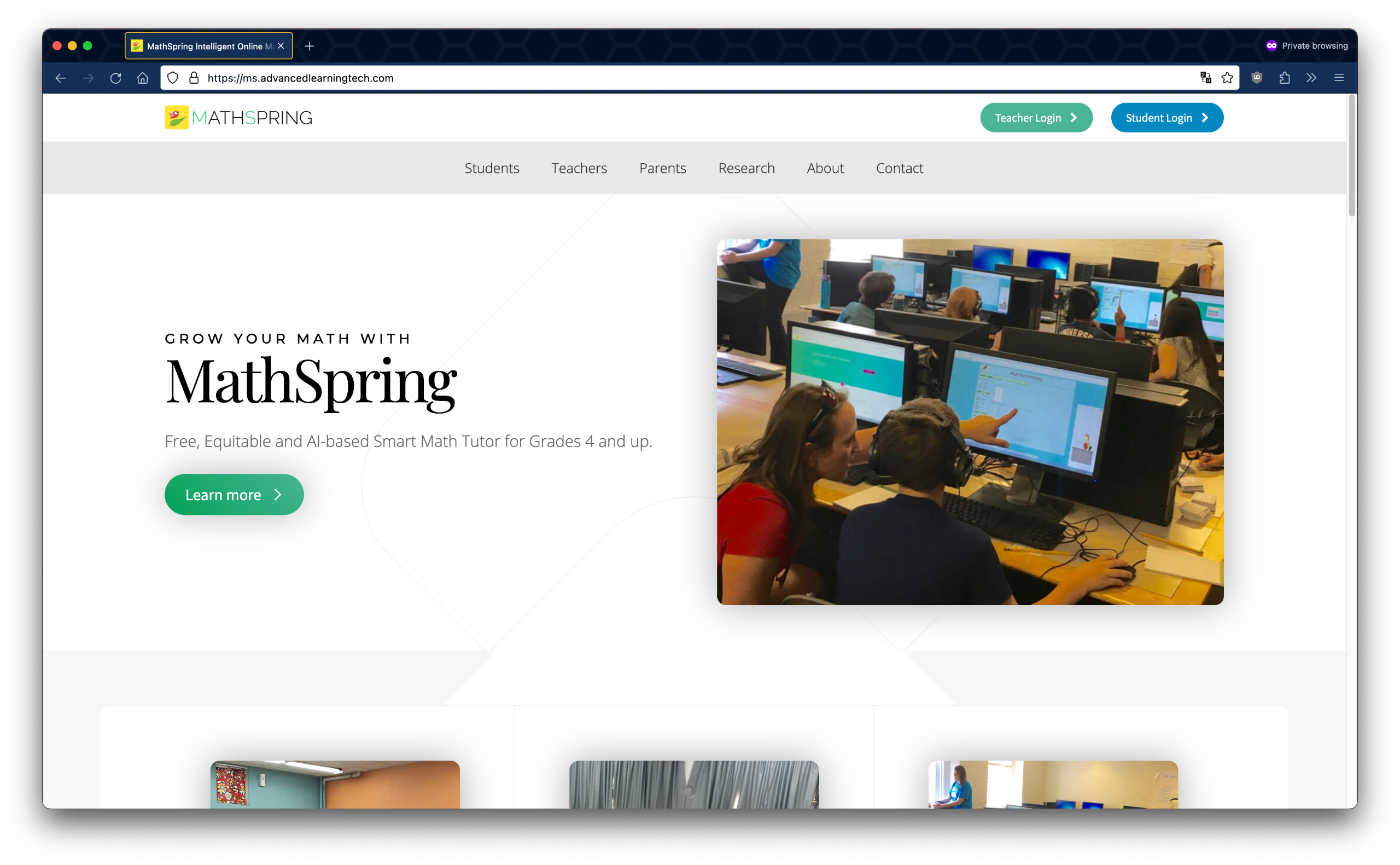The width and height of the screenshot is (1400, 865).
Task: Open Research navigation link
Action: pyautogui.click(x=746, y=168)
